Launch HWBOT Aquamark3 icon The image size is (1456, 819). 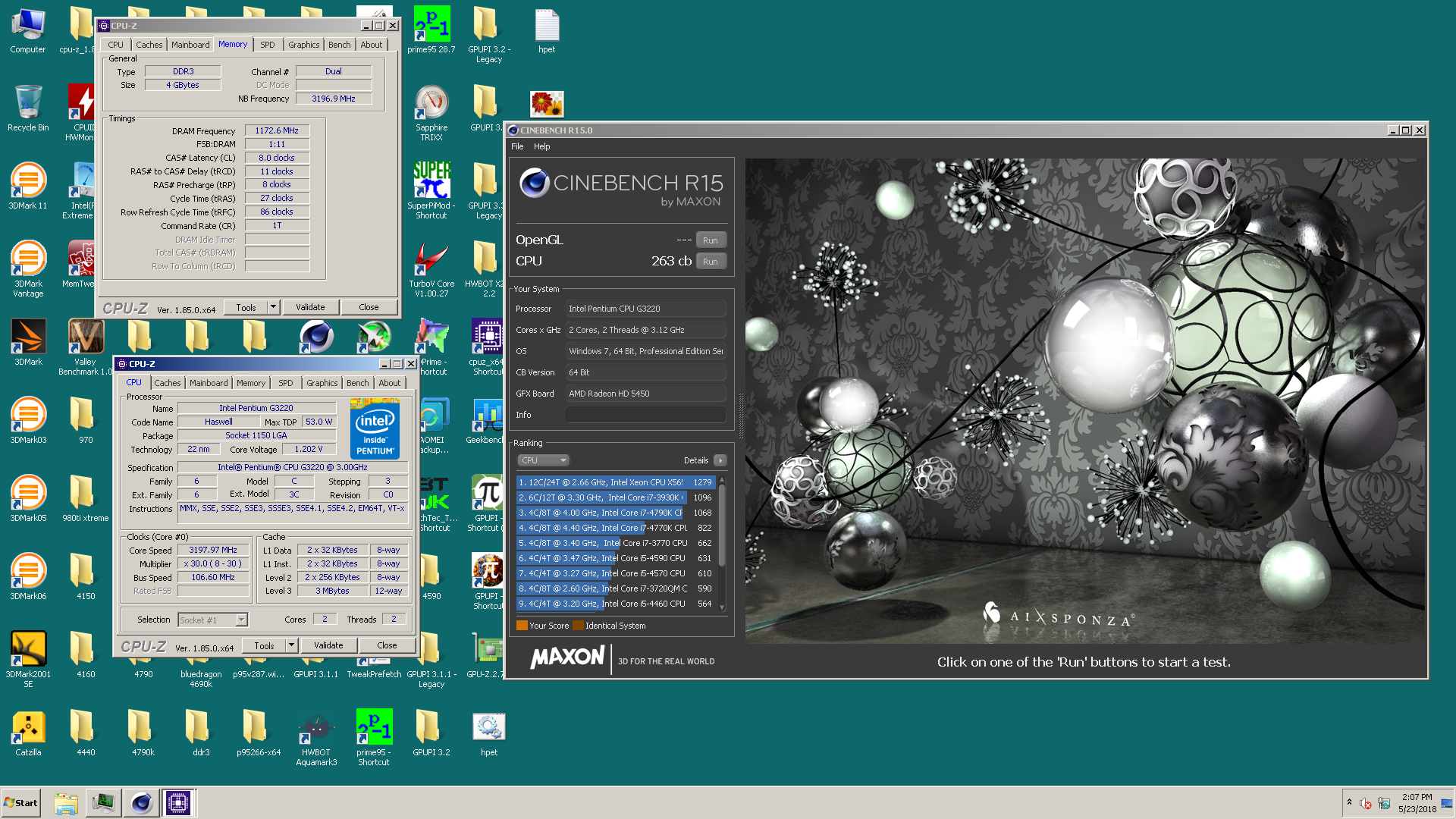click(316, 738)
